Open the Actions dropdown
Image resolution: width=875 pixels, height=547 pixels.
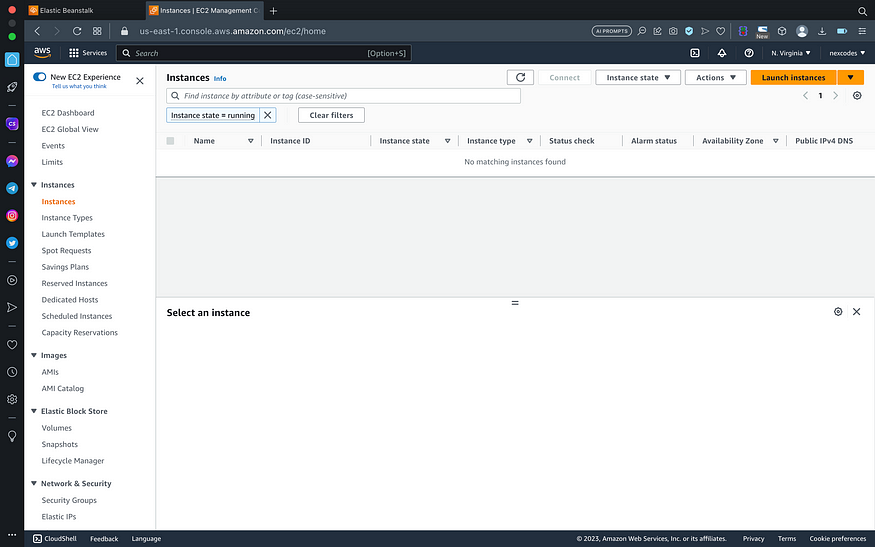tap(715, 78)
